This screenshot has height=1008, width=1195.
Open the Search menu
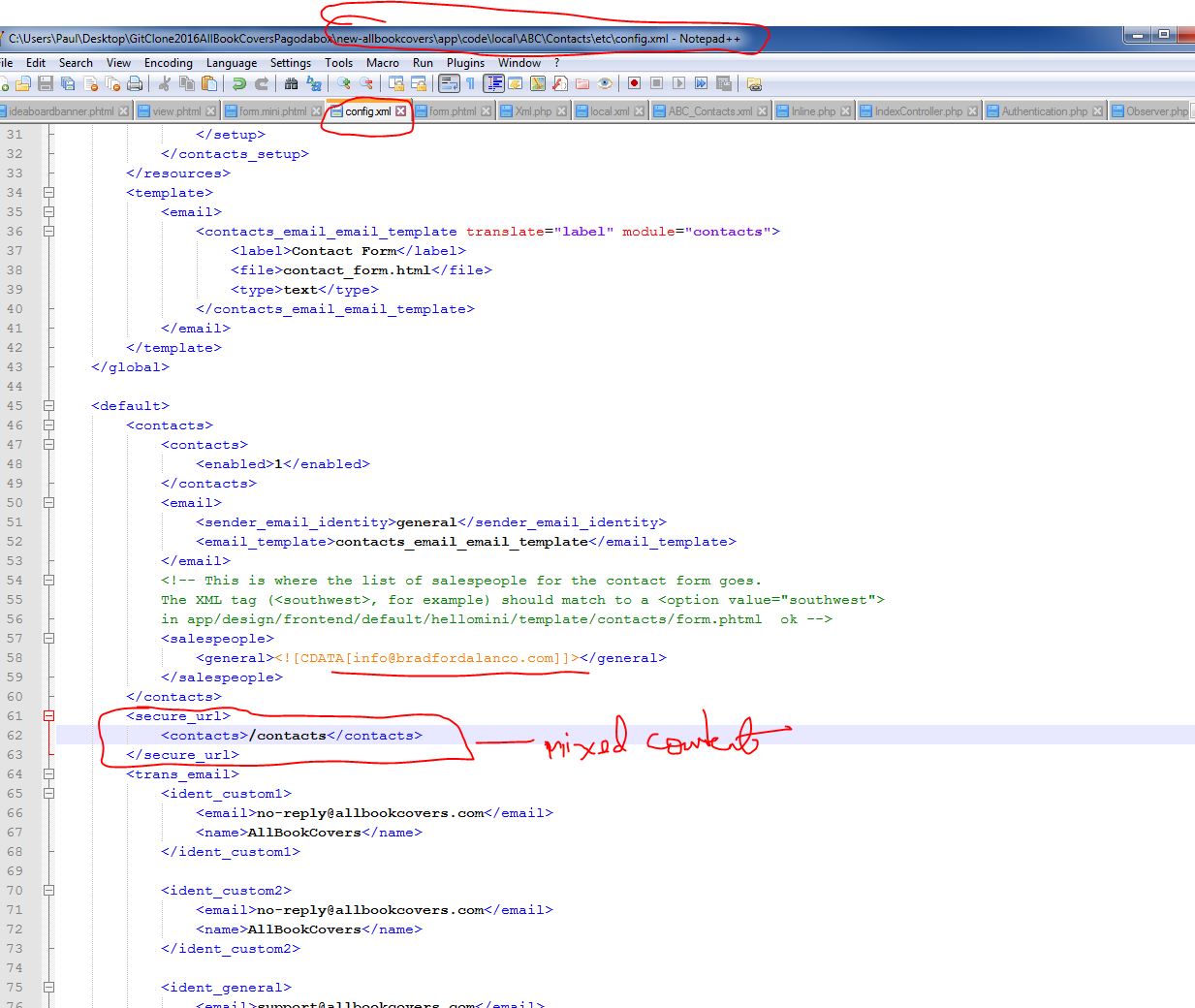(x=76, y=62)
